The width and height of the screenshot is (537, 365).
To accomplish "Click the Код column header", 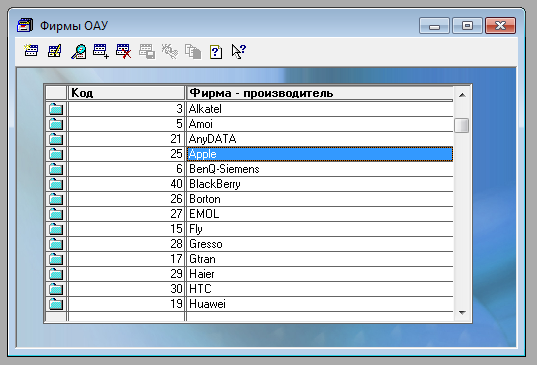I will pos(126,93).
